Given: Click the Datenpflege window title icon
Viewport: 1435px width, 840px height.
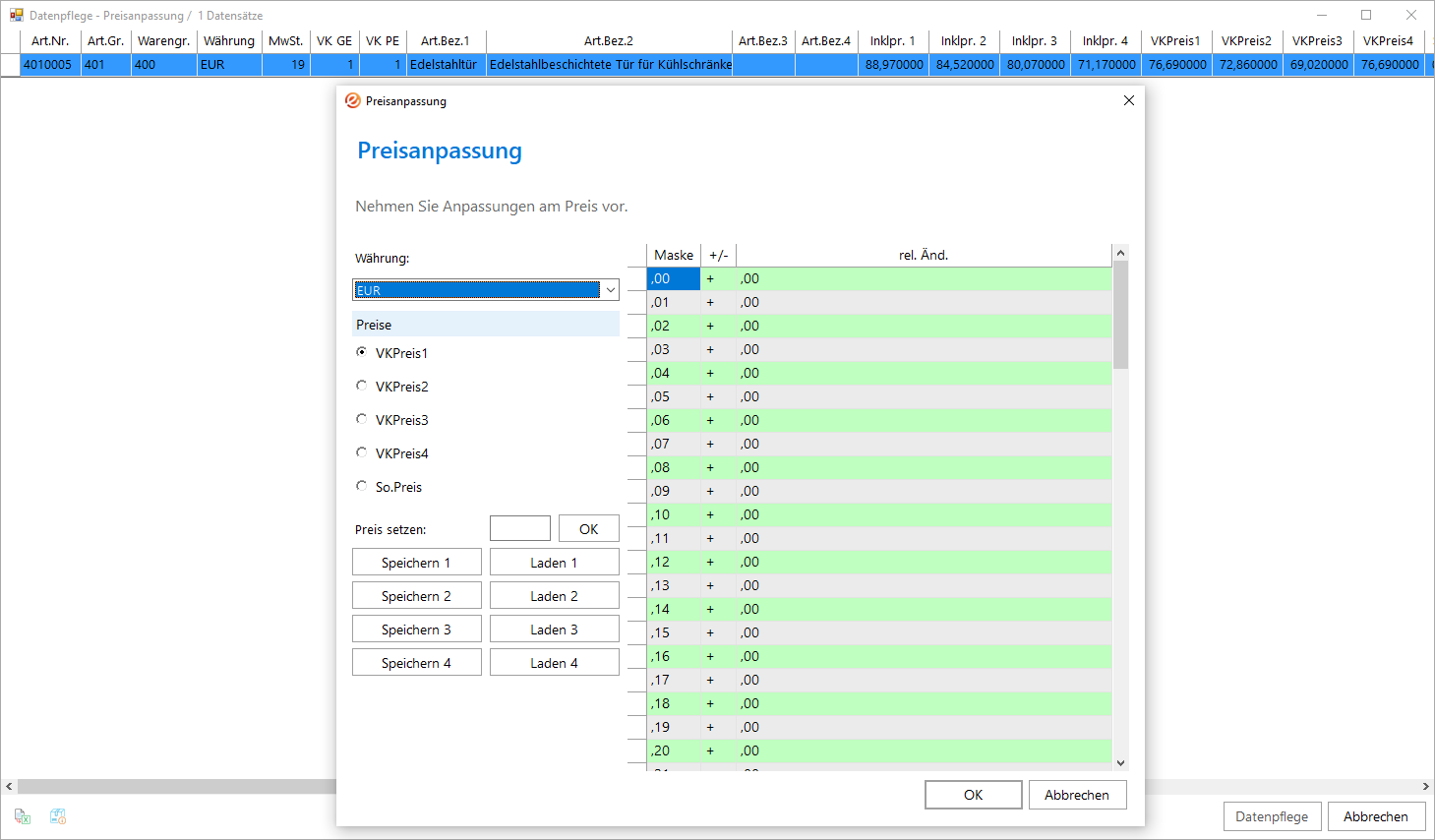Looking at the screenshot, I should [16, 16].
